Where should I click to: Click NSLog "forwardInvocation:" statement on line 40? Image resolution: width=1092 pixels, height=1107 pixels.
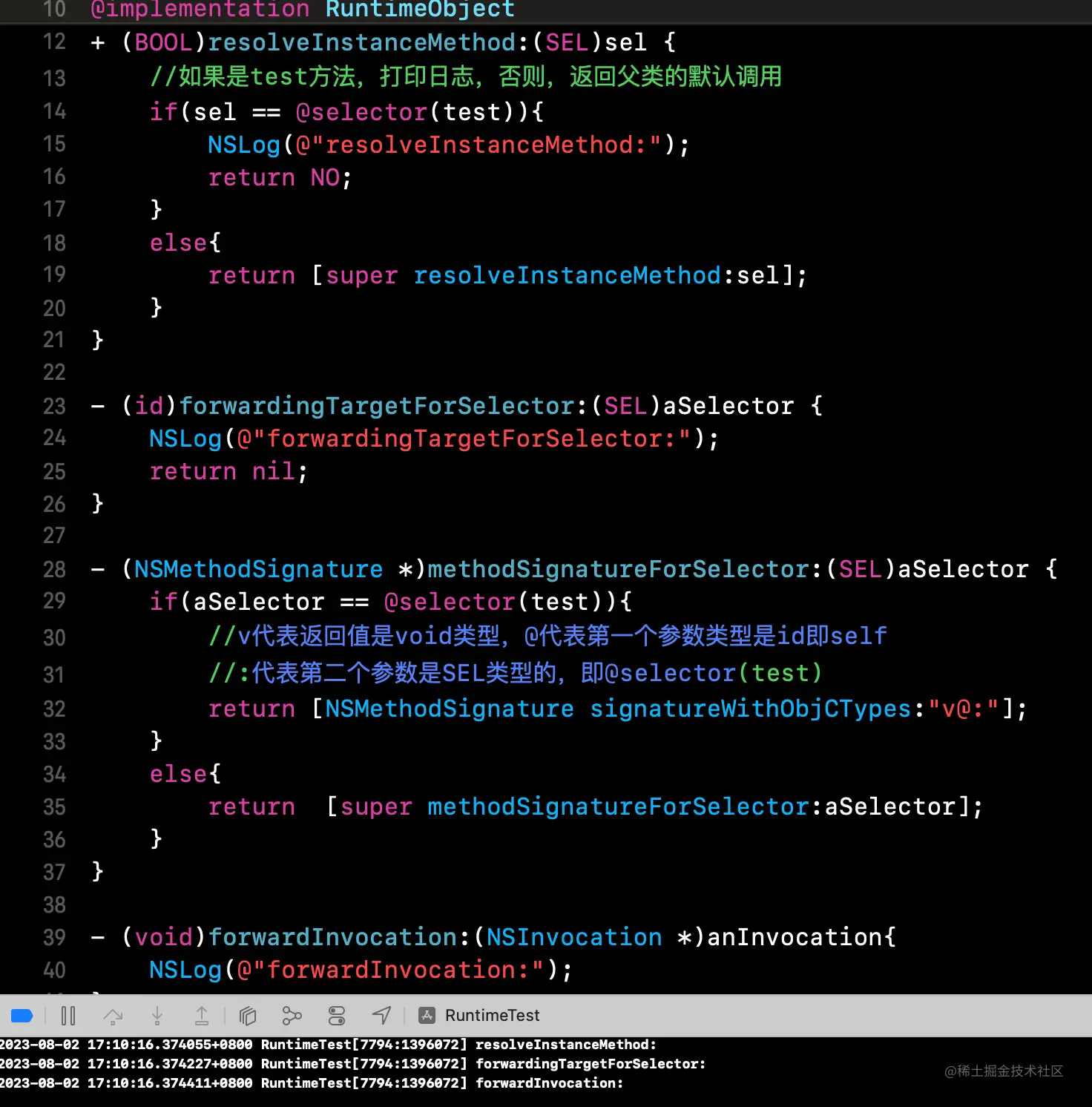point(361,970)
